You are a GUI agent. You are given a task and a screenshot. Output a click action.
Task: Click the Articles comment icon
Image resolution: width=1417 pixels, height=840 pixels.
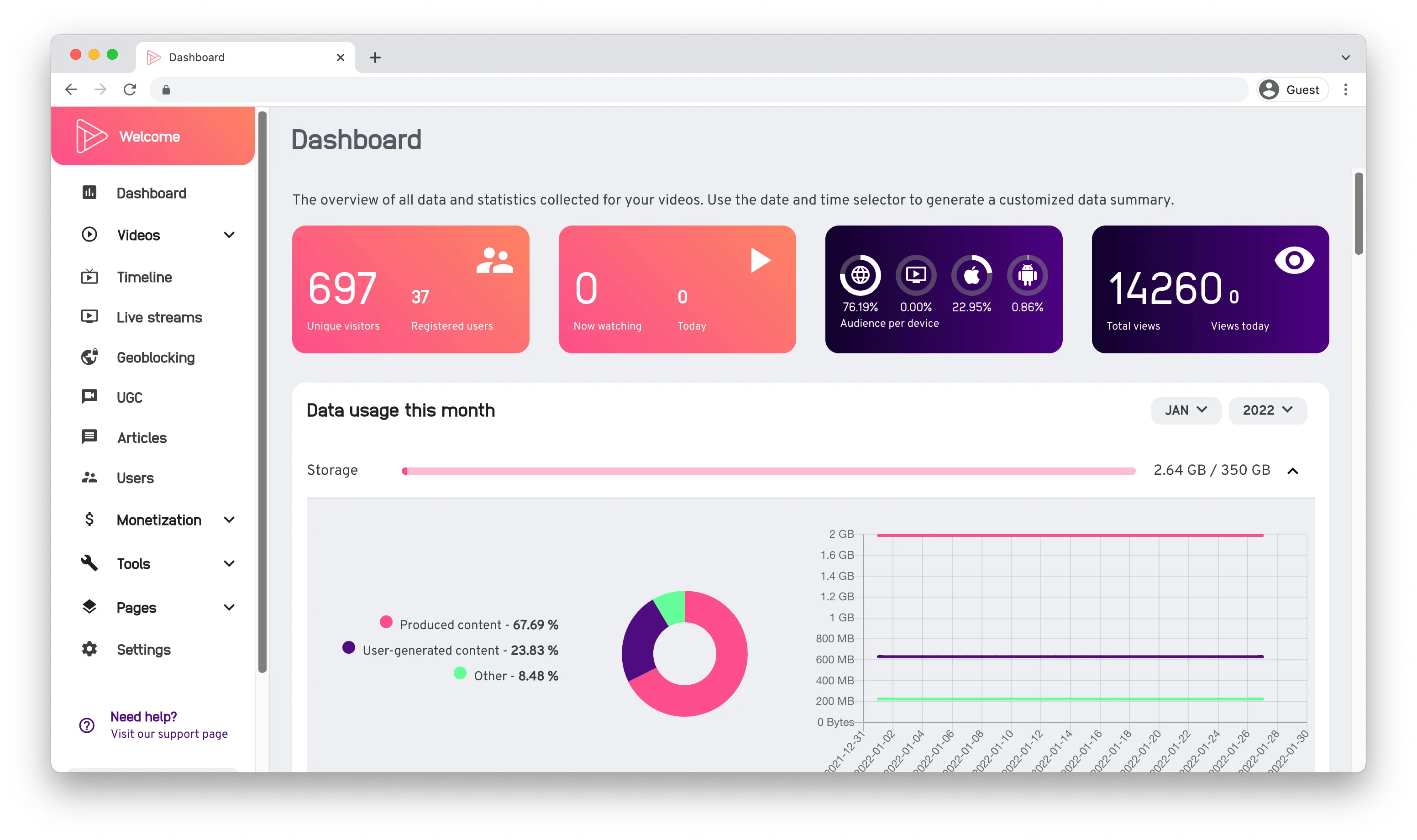(89, 437)
